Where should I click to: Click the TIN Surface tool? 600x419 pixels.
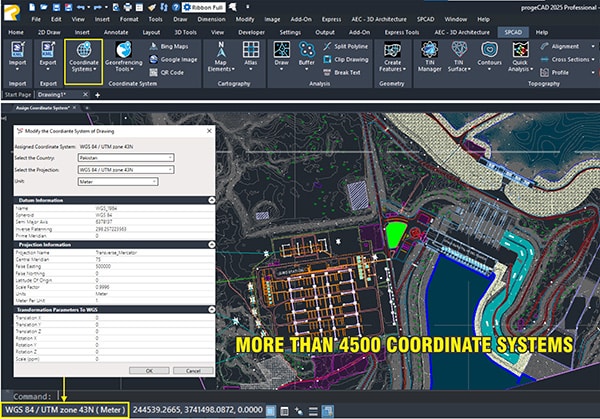[x=459, y=57]
